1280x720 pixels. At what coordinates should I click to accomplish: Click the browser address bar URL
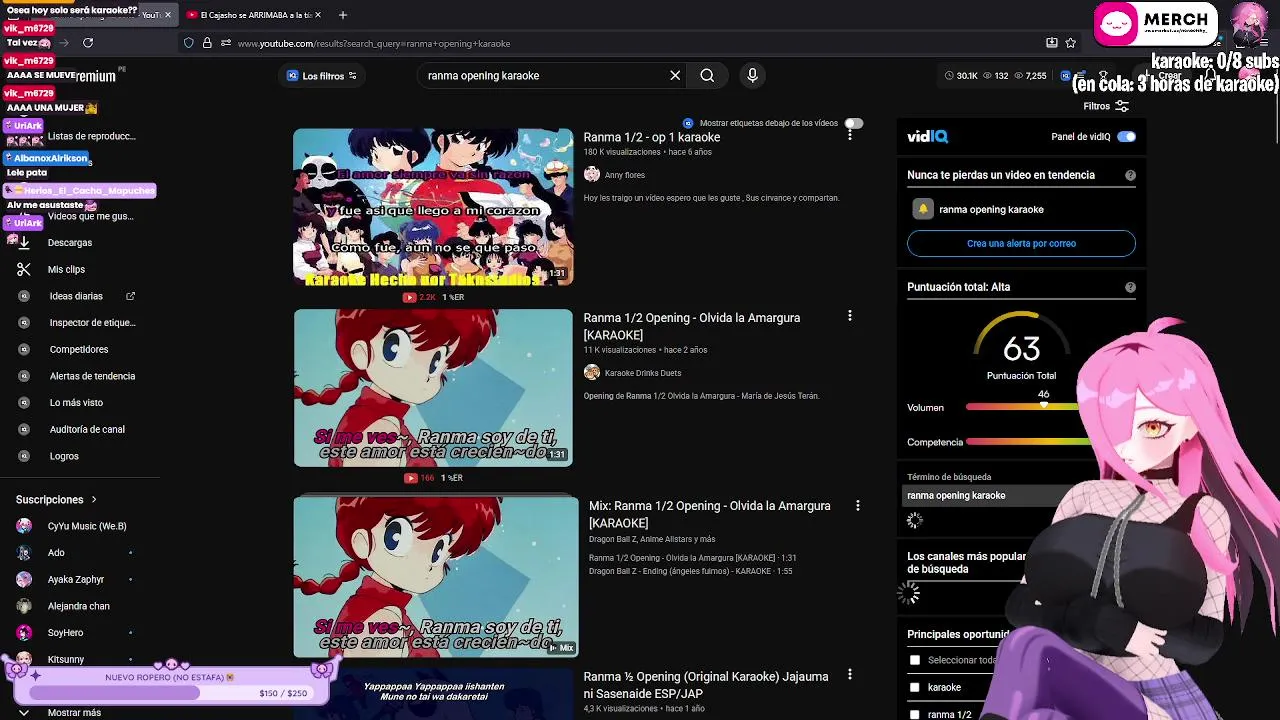coord(374,43)
